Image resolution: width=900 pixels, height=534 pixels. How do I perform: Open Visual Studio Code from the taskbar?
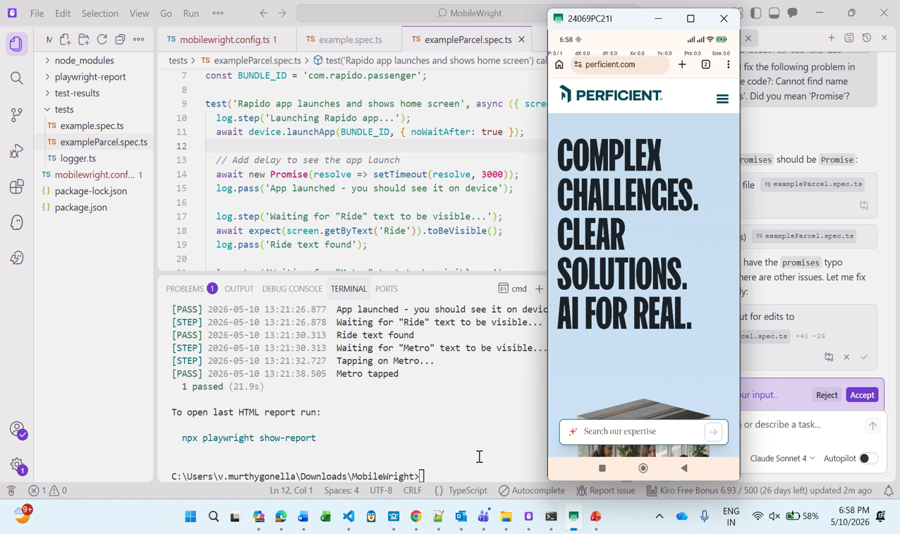(x=348, y=516)
